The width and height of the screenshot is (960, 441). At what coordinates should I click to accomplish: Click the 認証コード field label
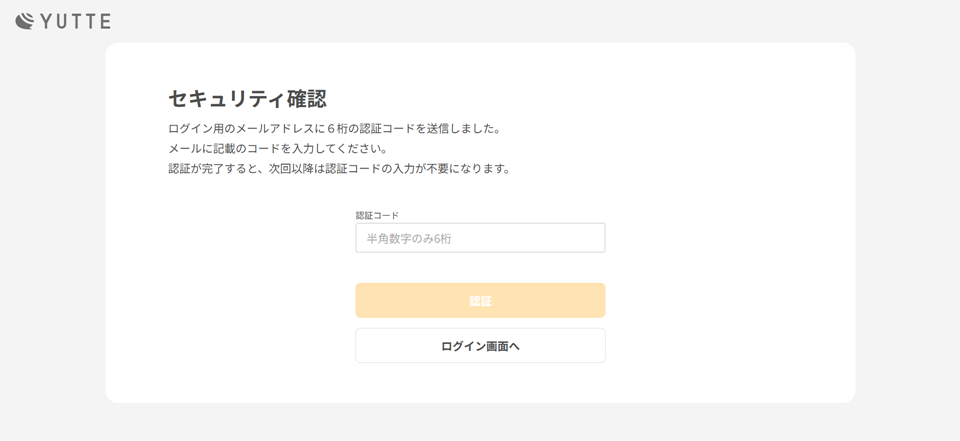377,215
